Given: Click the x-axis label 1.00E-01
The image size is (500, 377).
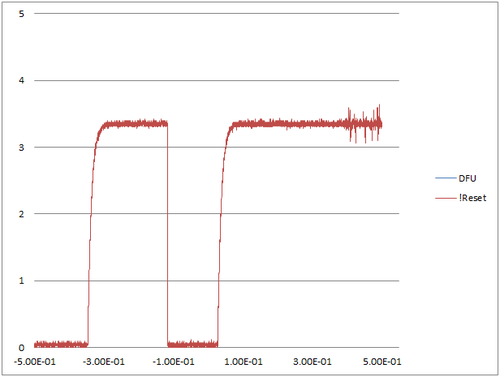Looking at the screenshot, I should click(243, 362).
